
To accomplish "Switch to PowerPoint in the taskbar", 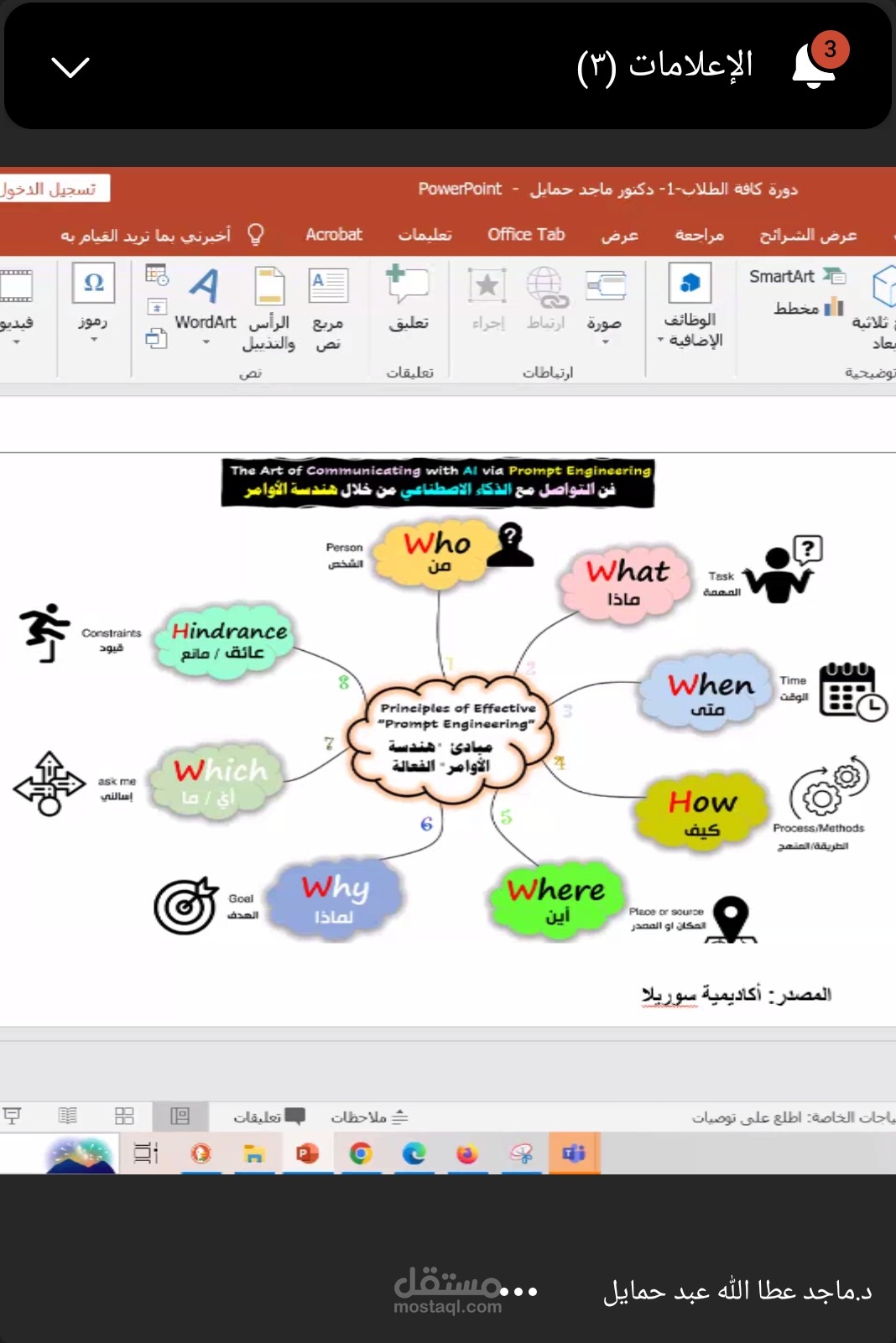I will 308,1153.
